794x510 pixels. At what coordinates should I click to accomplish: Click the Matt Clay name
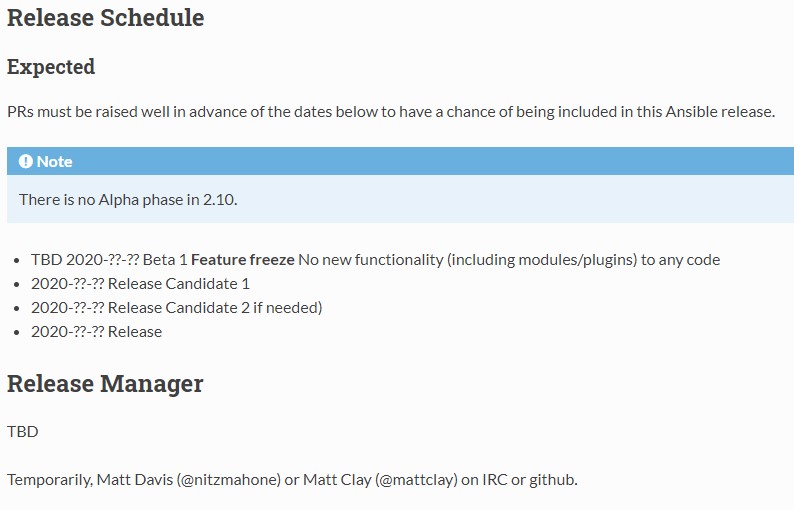tap(337, 480)
